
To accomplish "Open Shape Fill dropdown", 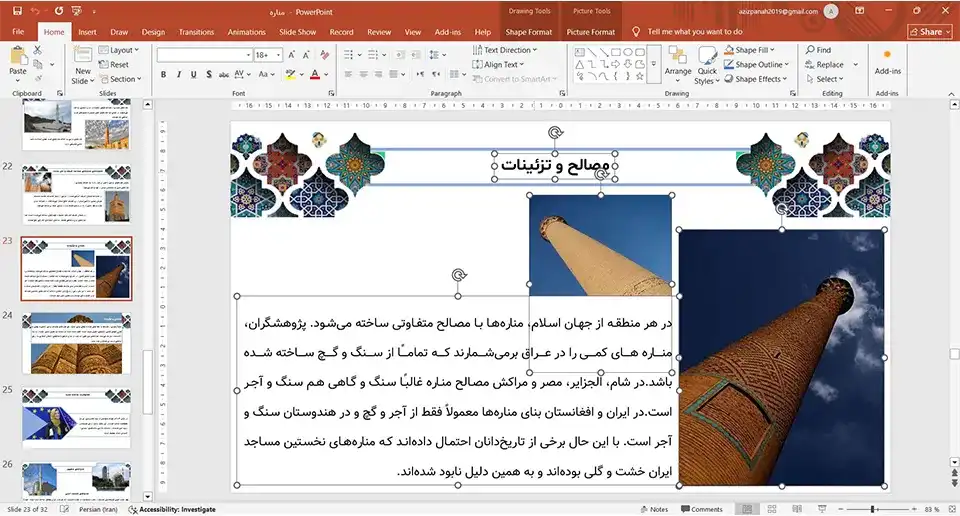I will (749, 50).
